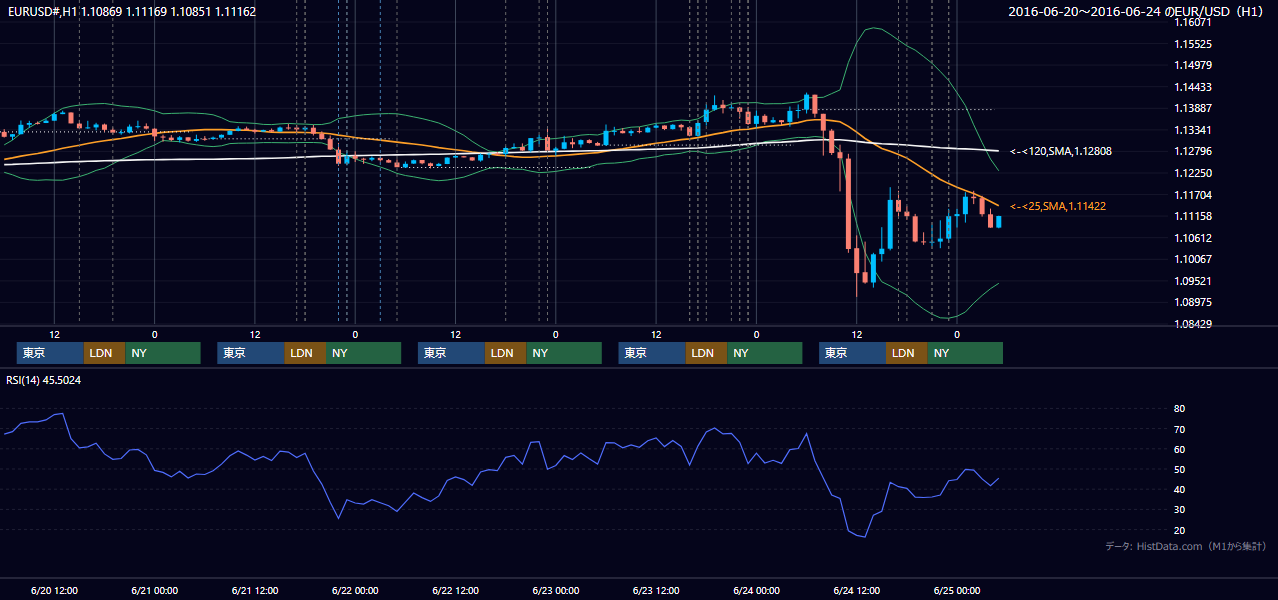Click price axis value 1.14433
Image resolution: width=1278 pixels, height=600 pixels.
[1192, 87]
